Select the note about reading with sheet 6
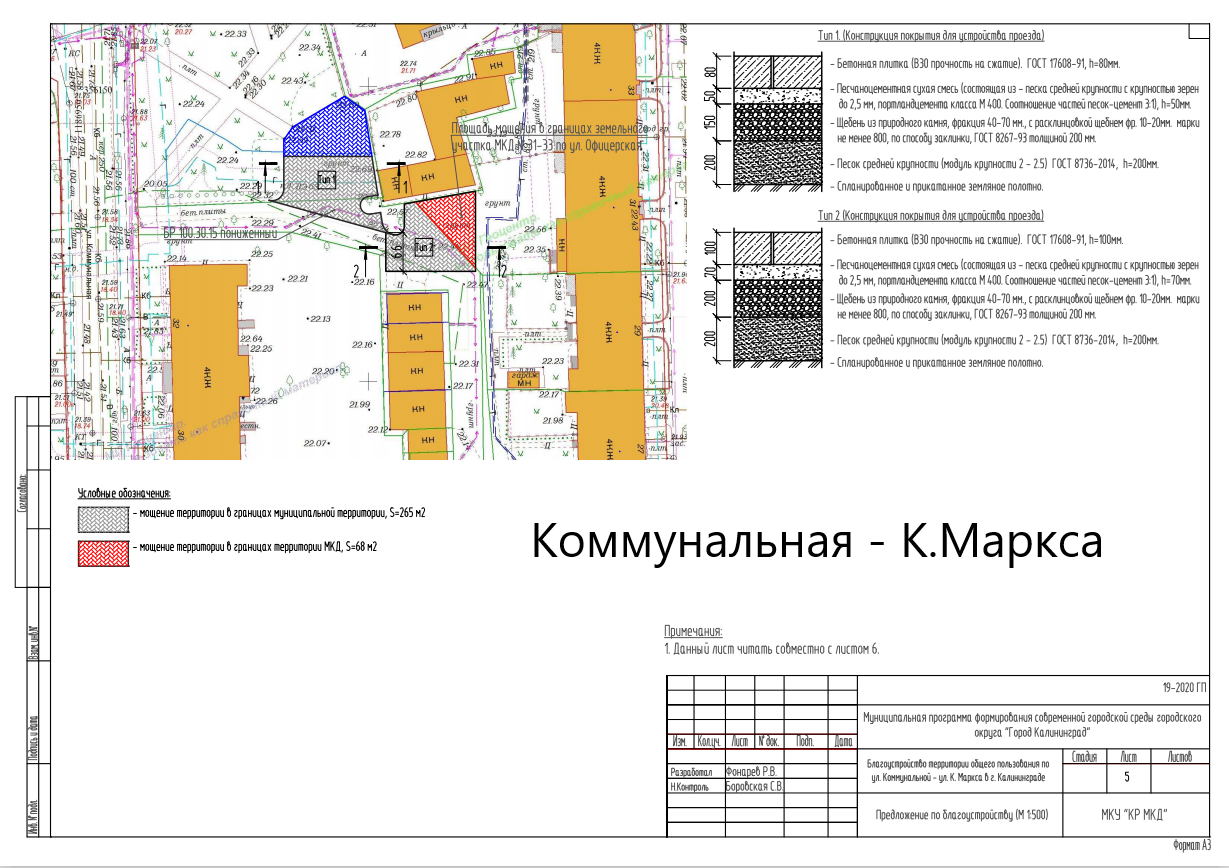 (x=772, y=650)
